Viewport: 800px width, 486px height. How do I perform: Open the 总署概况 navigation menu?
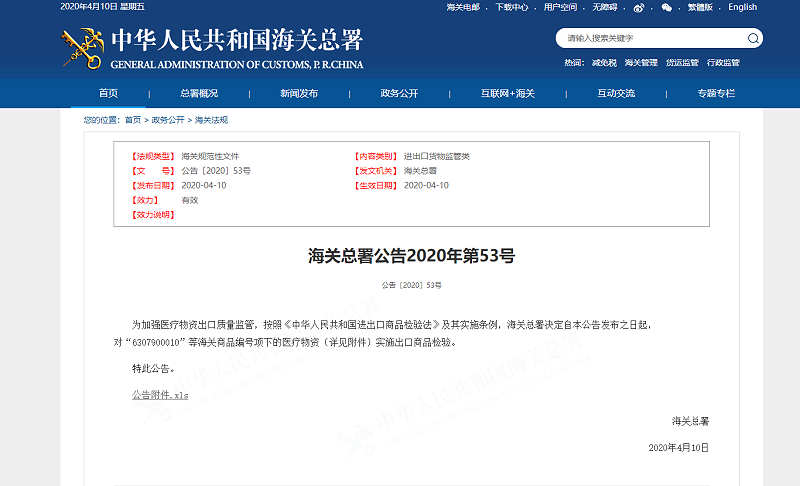[x=199, y=93]
